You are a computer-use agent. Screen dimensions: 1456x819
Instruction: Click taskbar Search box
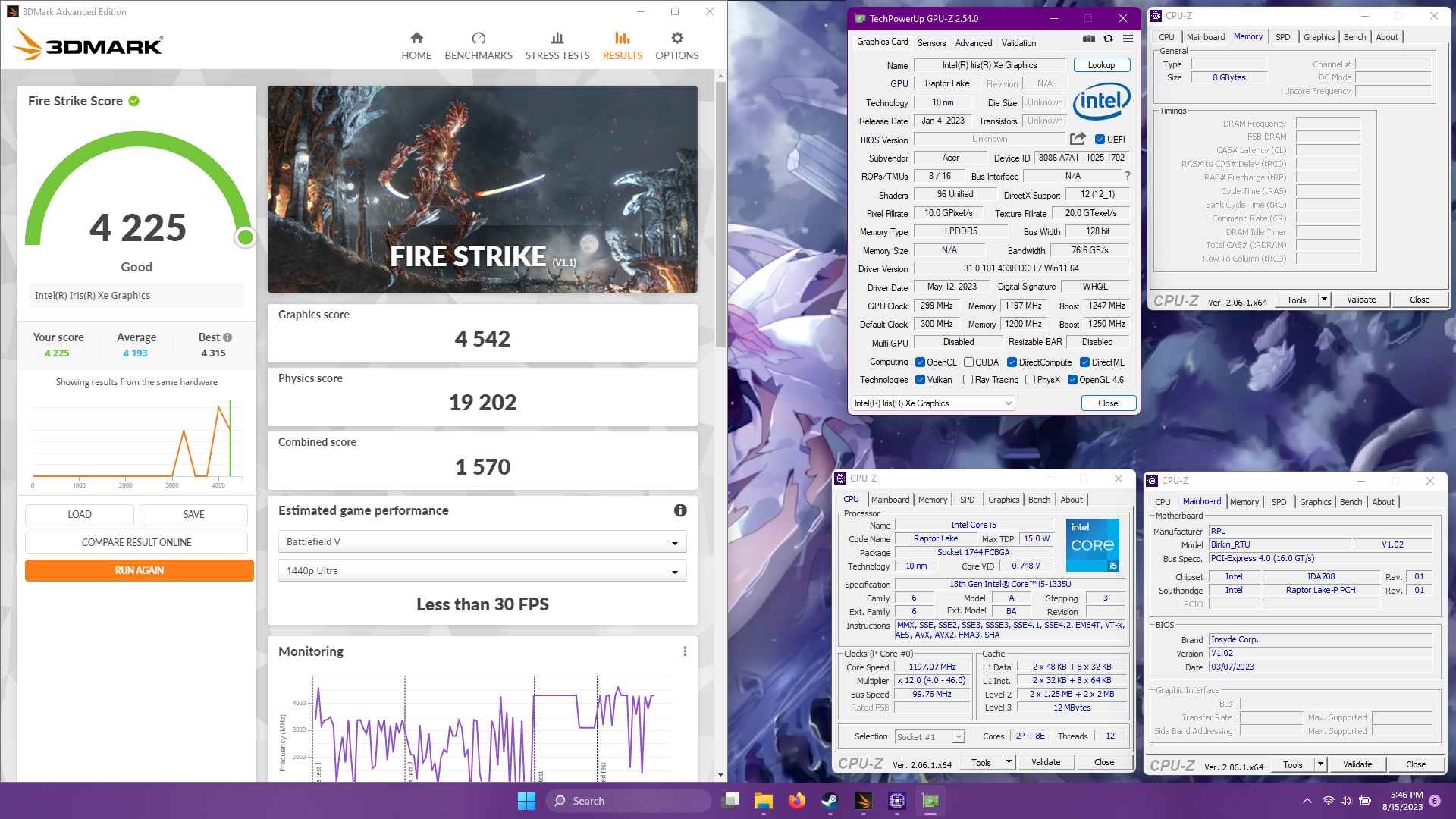(629, 801)
